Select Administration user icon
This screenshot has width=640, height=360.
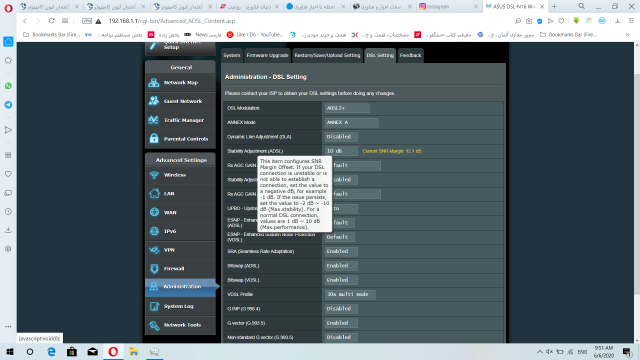[x=154, y=286]
